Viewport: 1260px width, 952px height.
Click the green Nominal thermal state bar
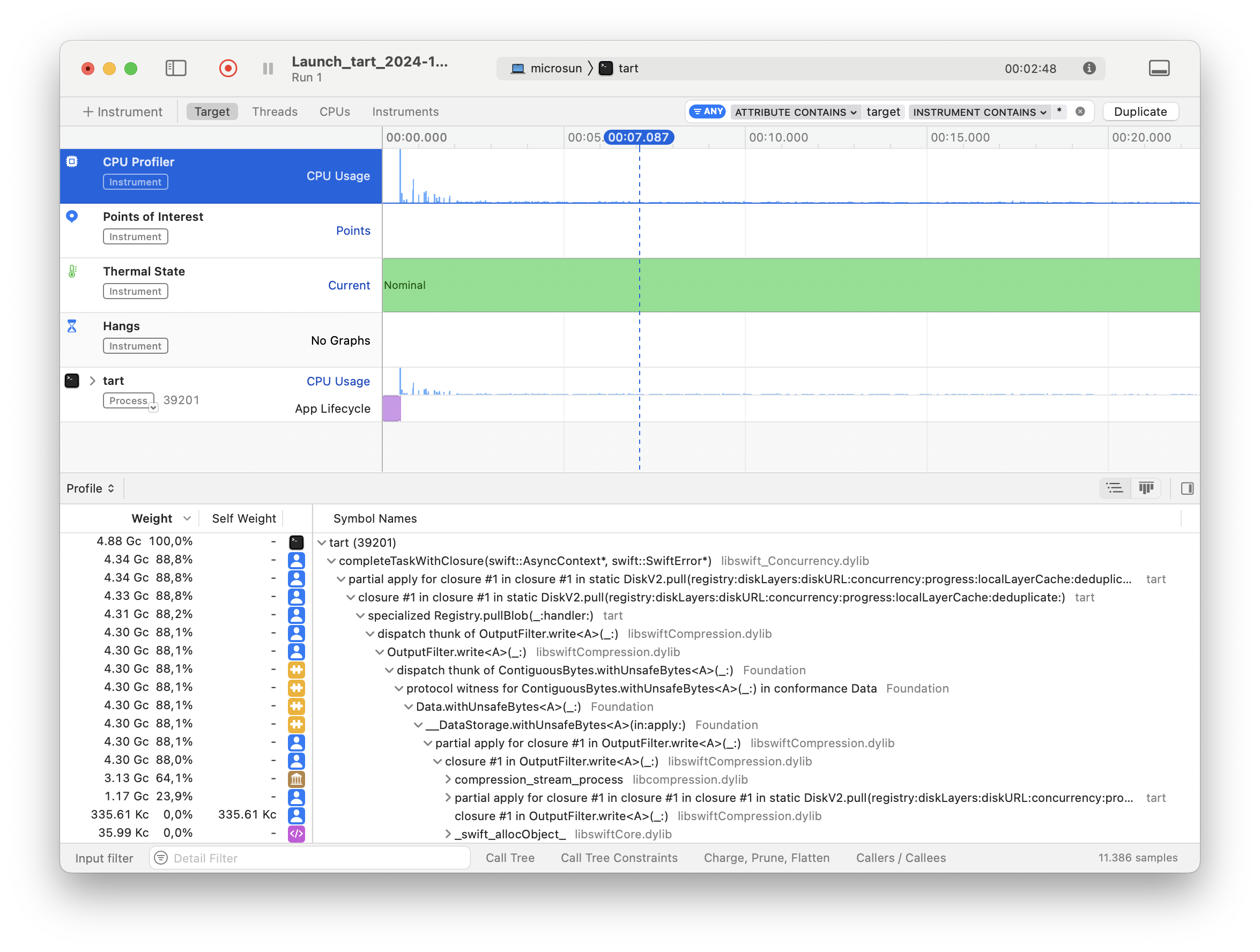791,285
